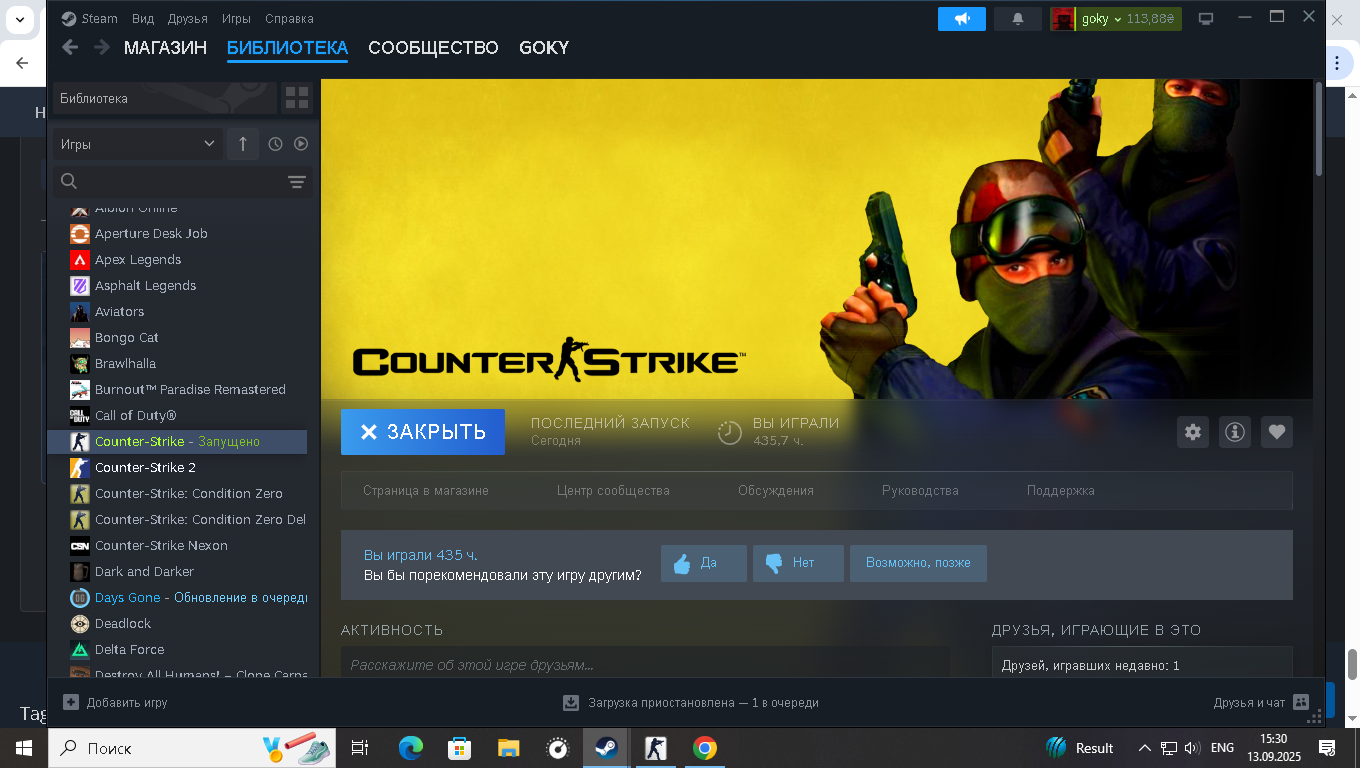Add Counter-Strike to favorites heart icon
The width and height of the screenshot is (1360, 768).
[x=1276, y=432]
